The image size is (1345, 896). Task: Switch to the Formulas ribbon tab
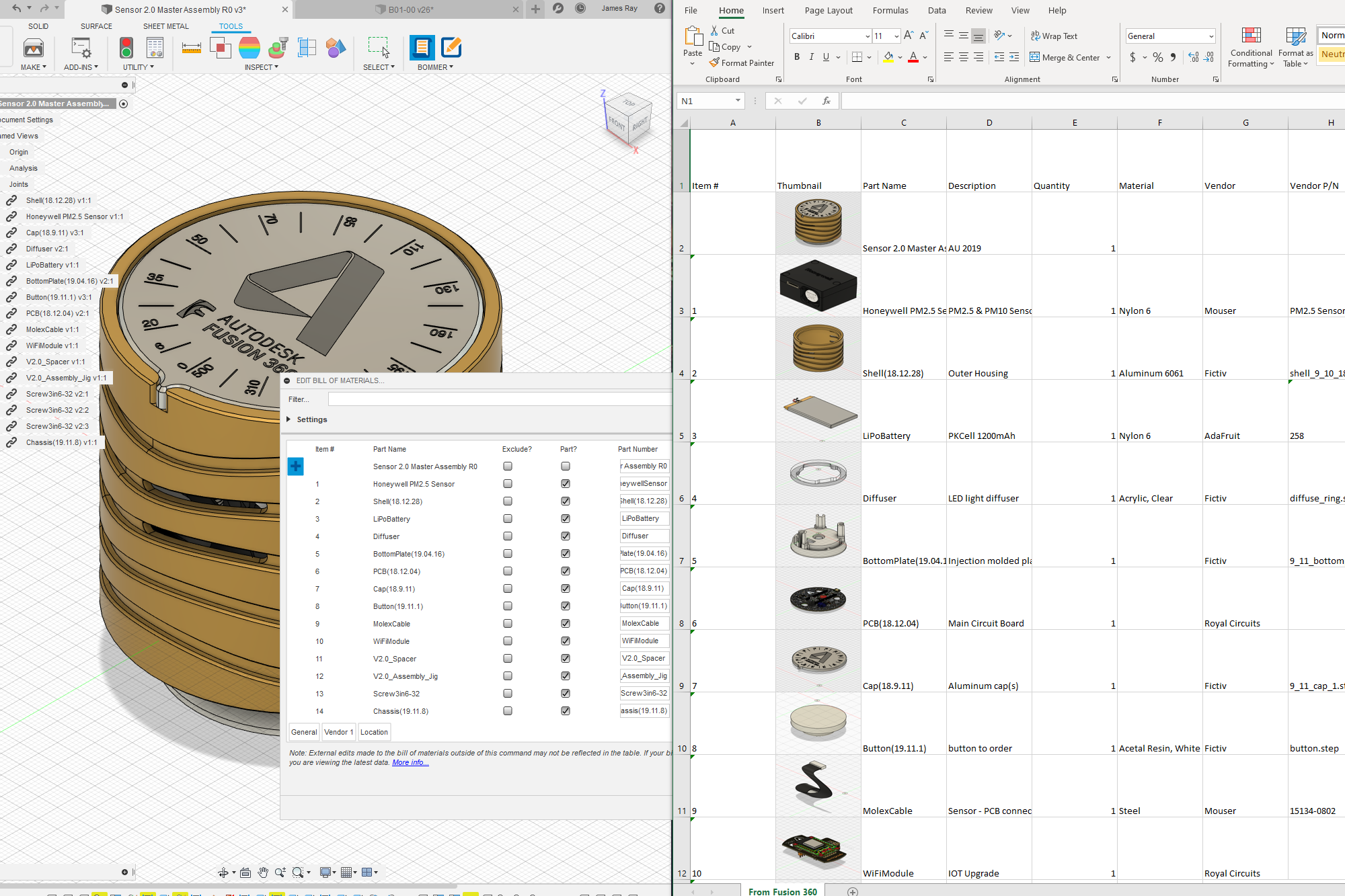coord(890,11)
